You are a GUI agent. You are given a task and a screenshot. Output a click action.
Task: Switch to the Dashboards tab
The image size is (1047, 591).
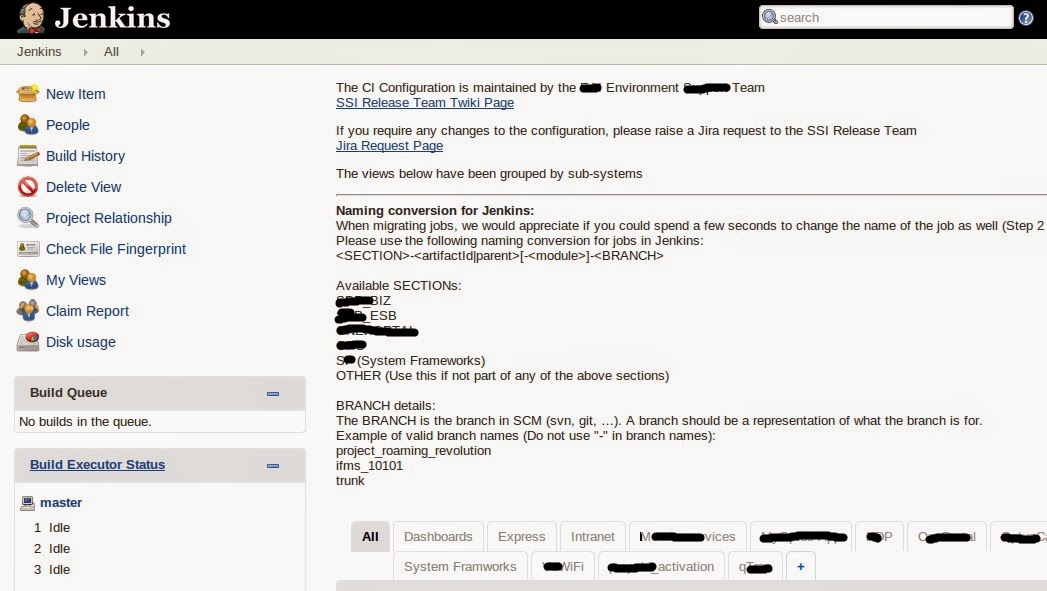point(438,537)
